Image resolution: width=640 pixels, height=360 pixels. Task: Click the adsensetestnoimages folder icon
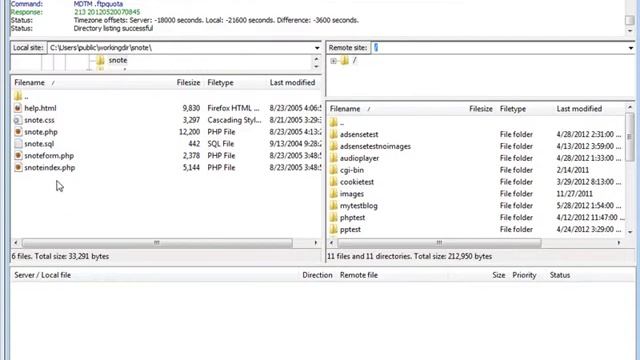pos(333,146)
